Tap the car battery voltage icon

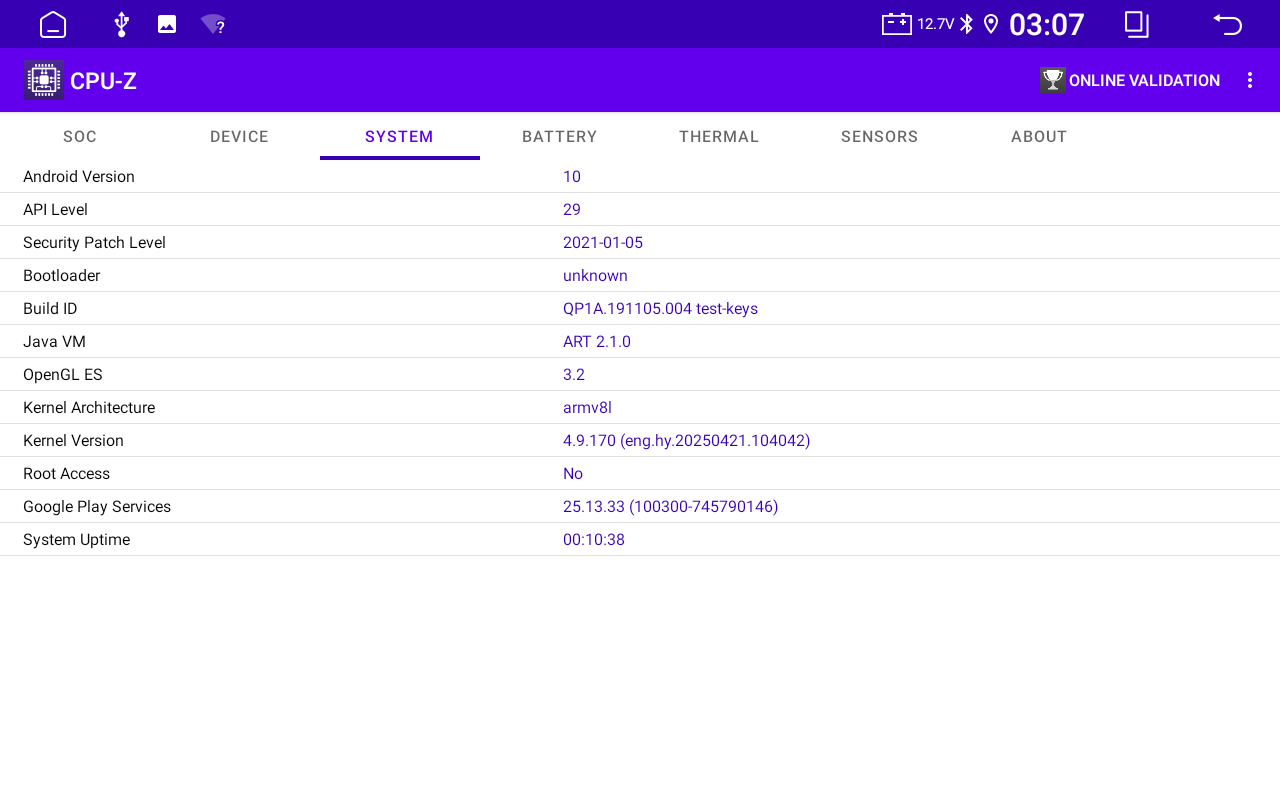coord(897,24)
